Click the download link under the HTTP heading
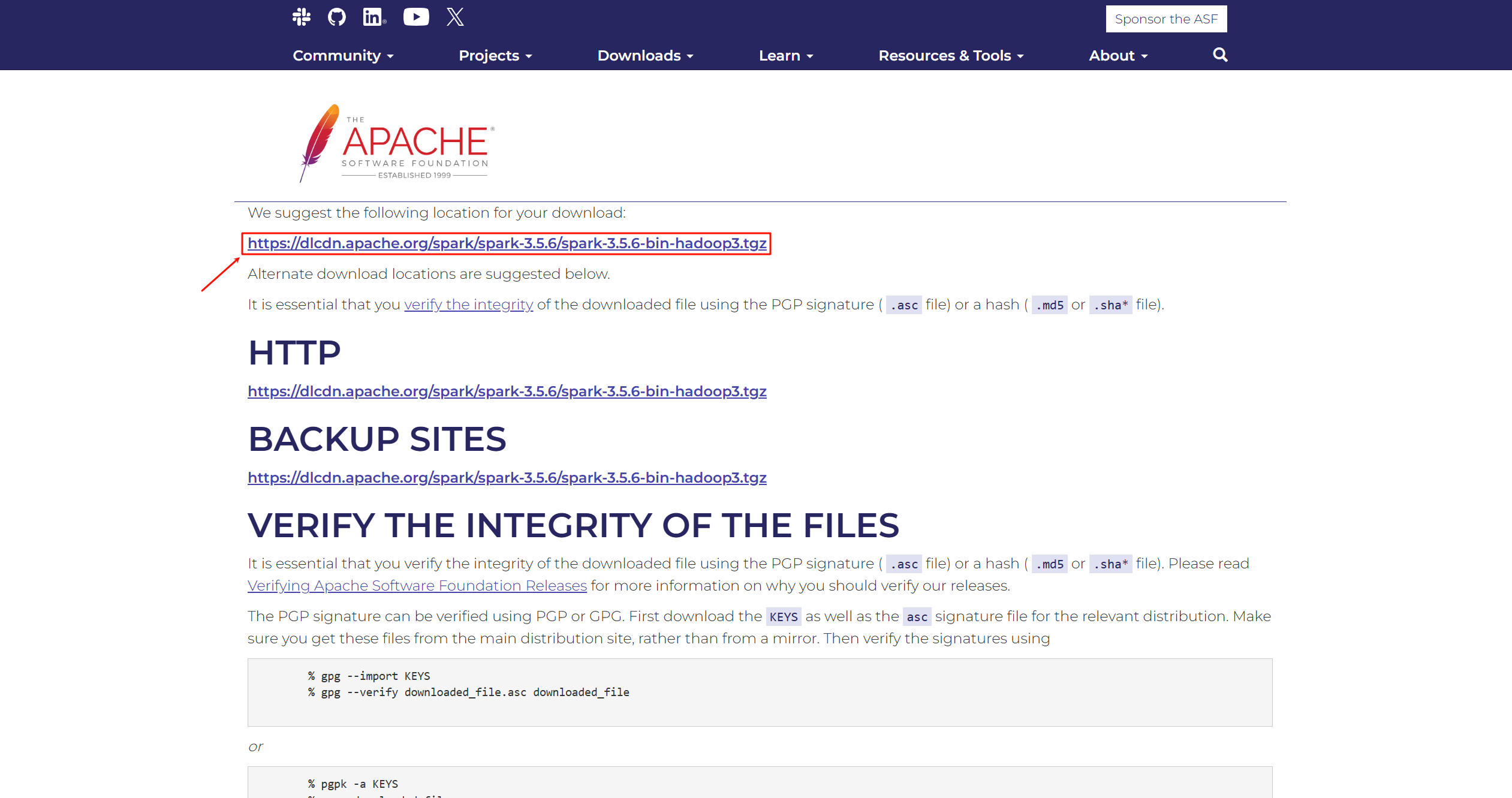Image resolution: width=1512 pixels, height=798 pixels. (x=507, y=392)
